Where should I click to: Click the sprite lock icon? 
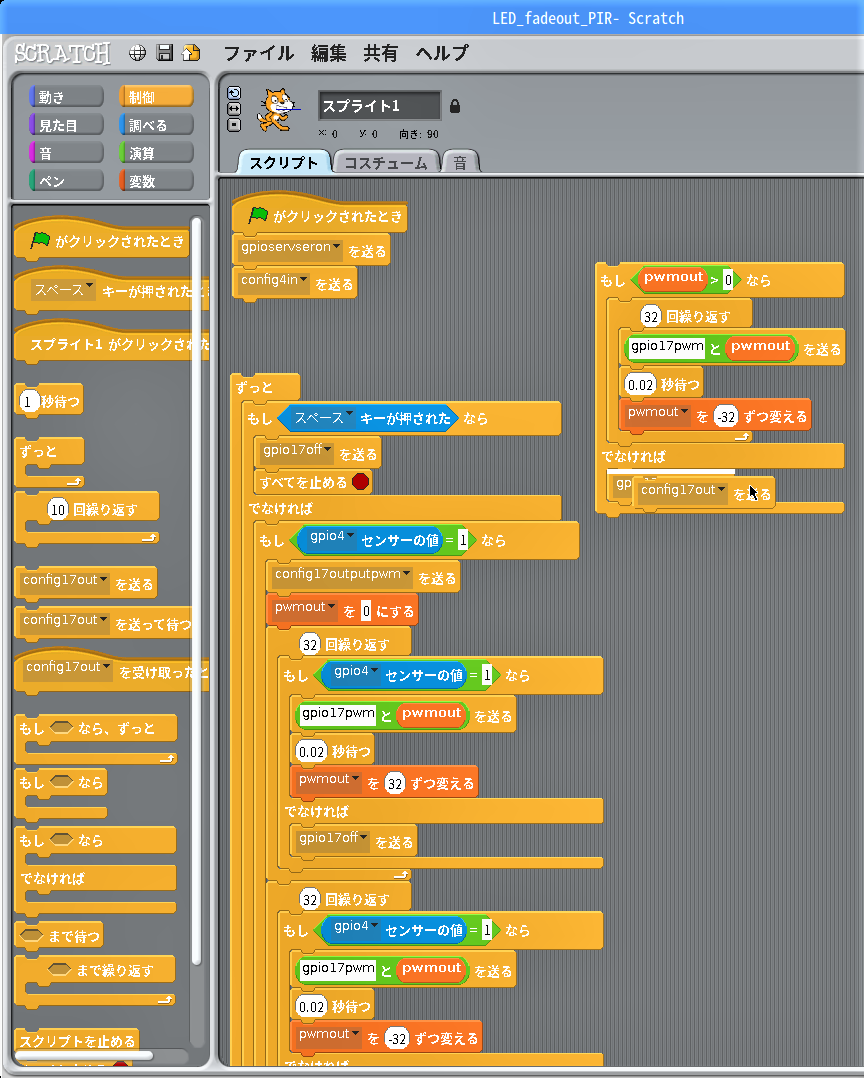[x=454, y=106]
